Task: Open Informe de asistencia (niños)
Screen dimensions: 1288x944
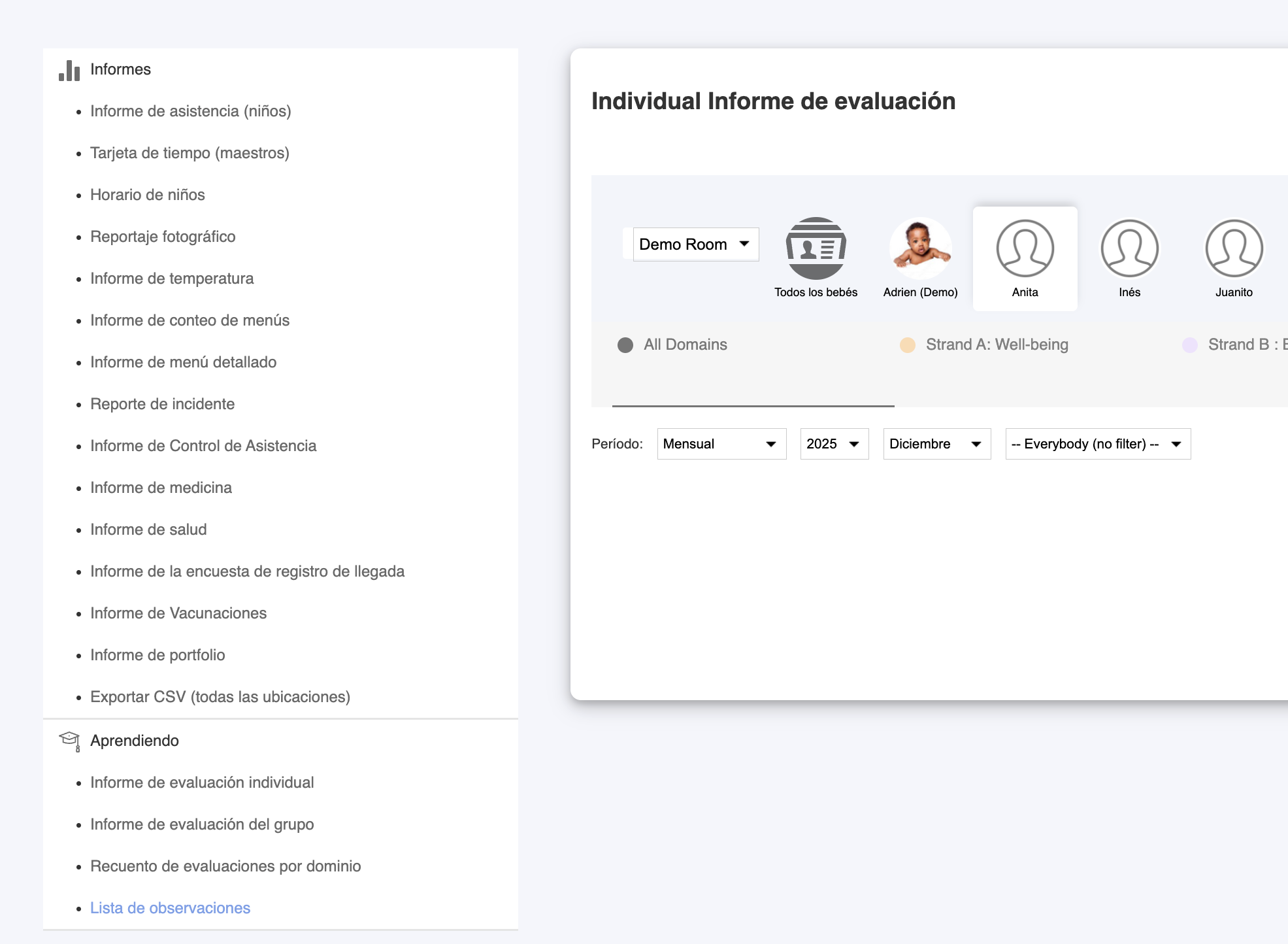Action: 190,111
